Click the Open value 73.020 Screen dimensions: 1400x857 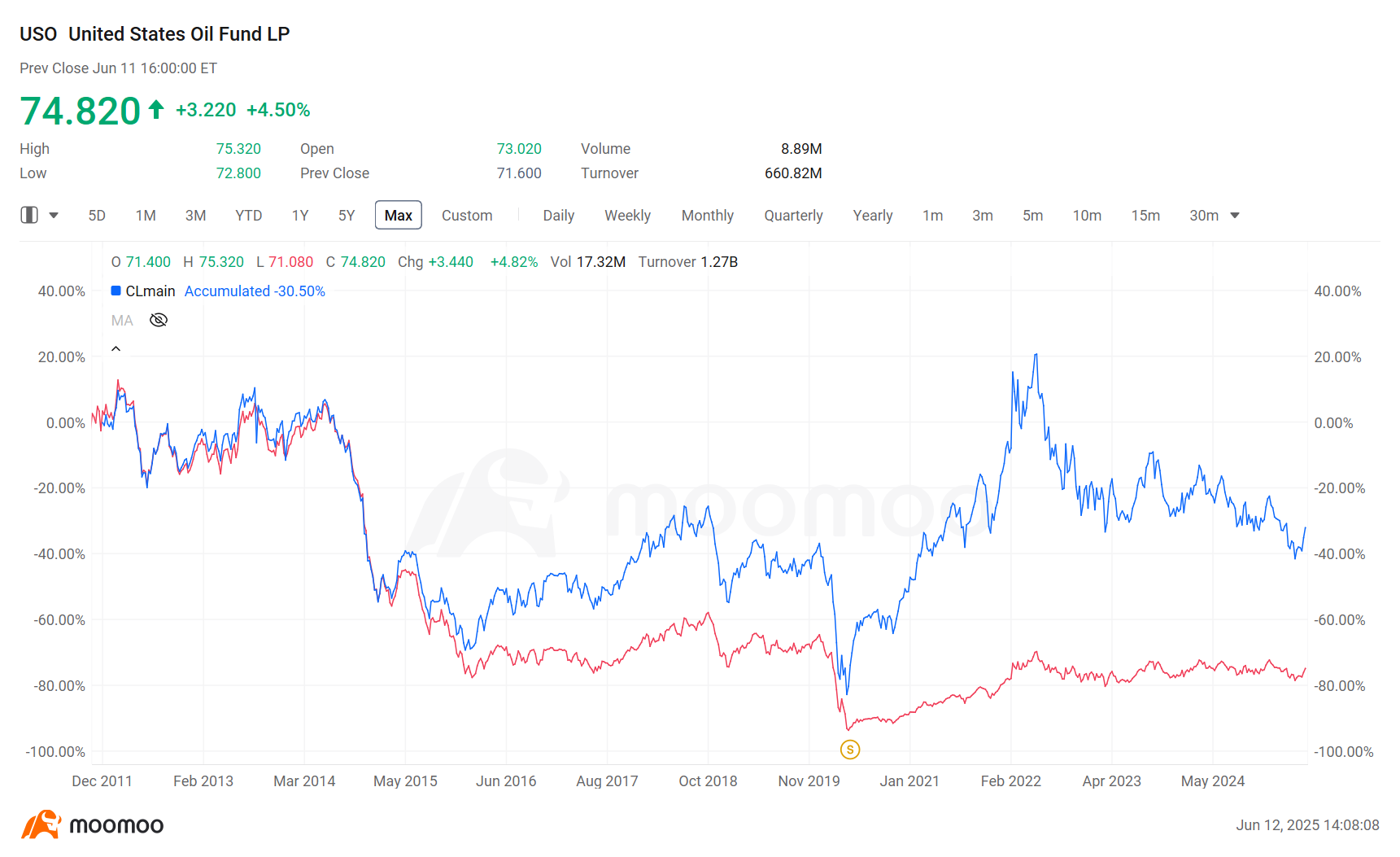pyautogui.click(x=519, y=149)
